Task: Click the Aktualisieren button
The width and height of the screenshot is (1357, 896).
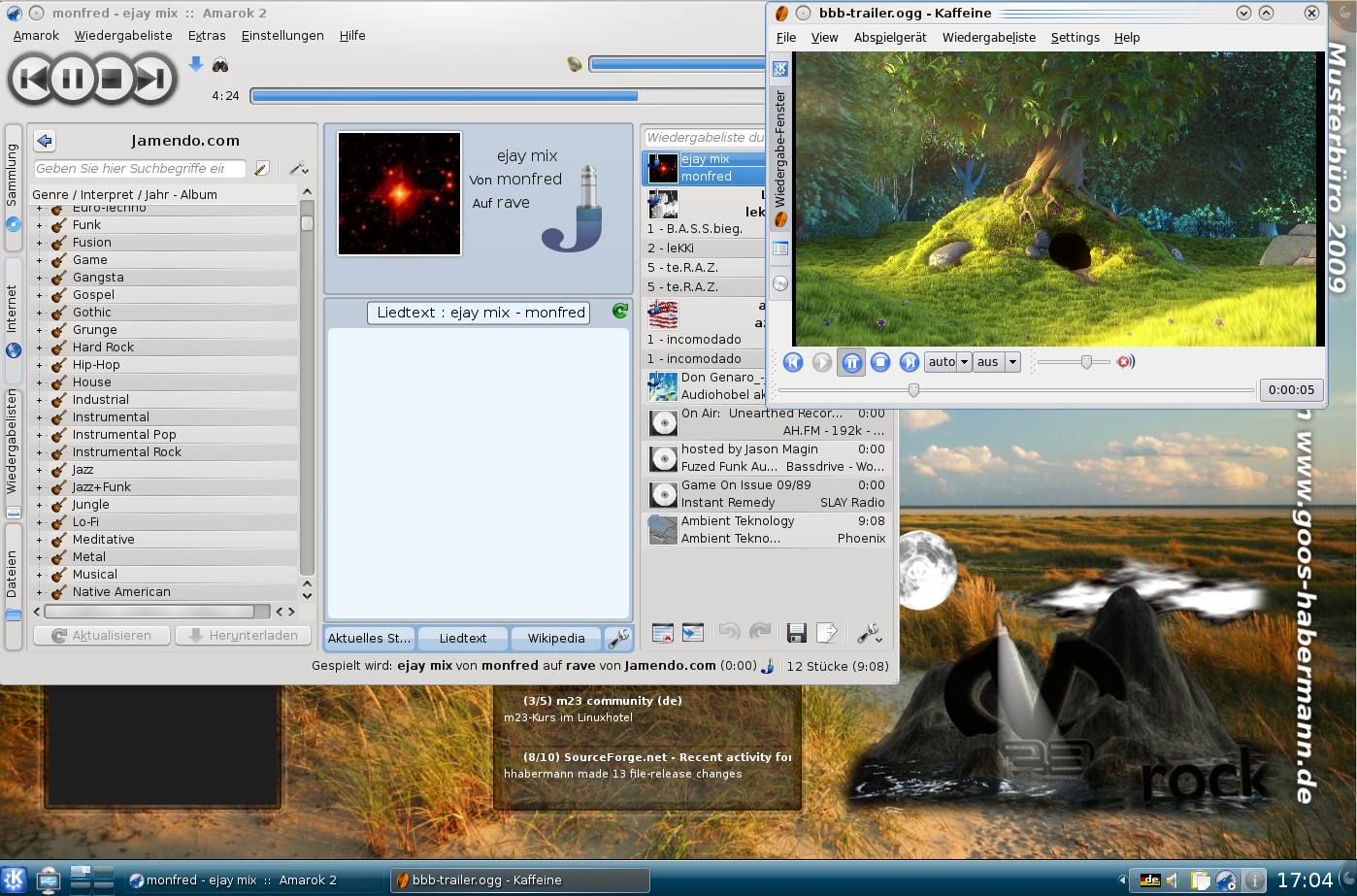Action: pyautogui.click(x=102, y=635)
